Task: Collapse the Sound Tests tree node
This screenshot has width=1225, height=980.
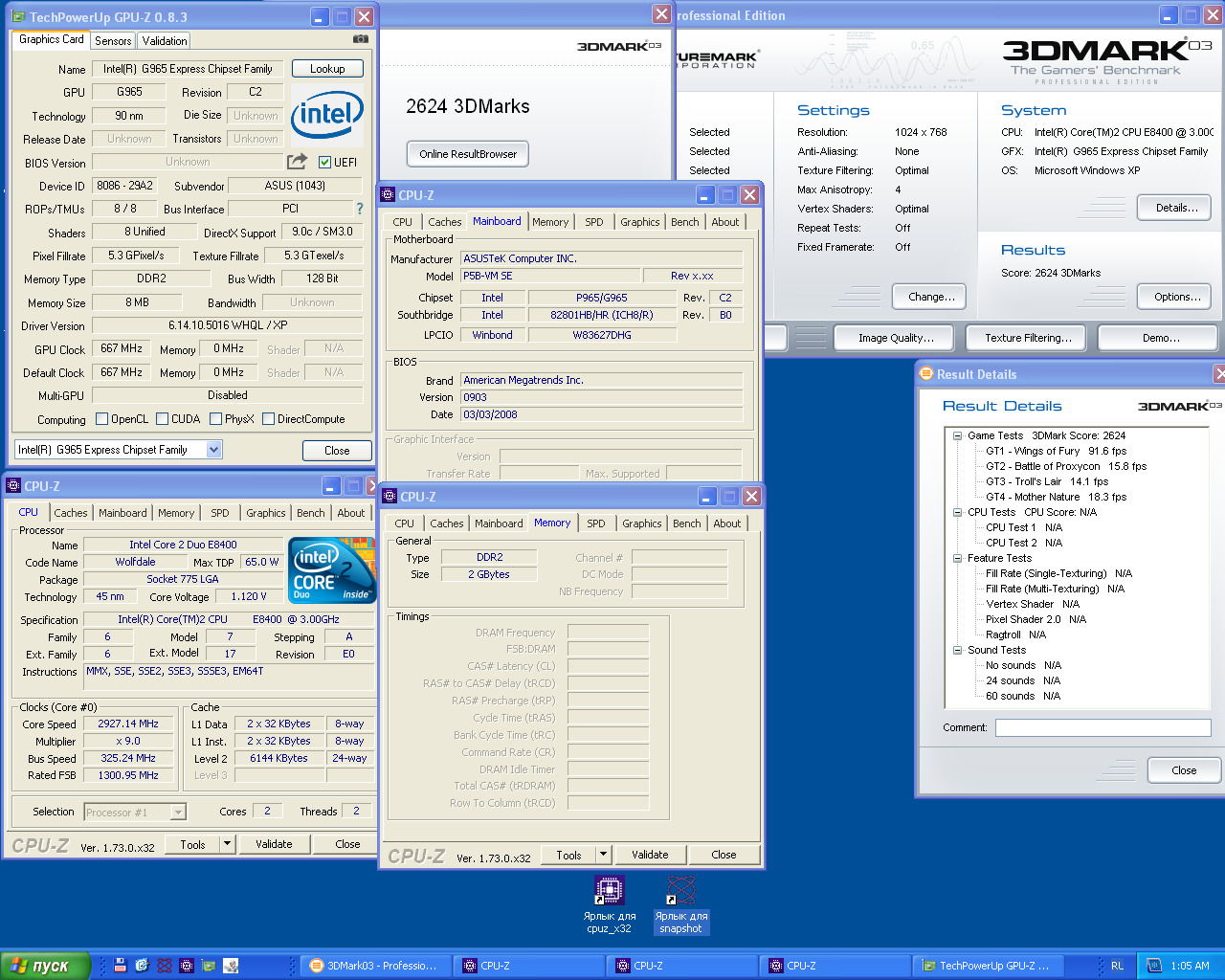Action: pyautogui.click(x=957, y=650)
